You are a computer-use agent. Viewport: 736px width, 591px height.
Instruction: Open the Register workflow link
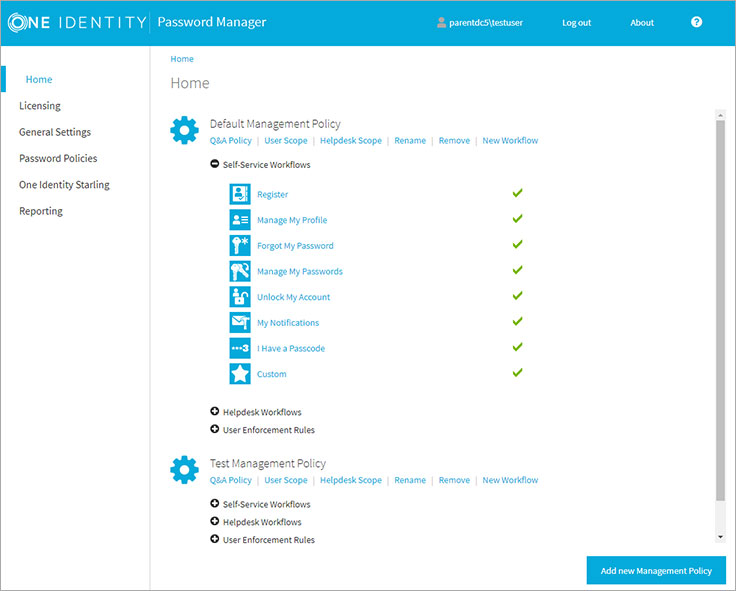pos(272,194)
